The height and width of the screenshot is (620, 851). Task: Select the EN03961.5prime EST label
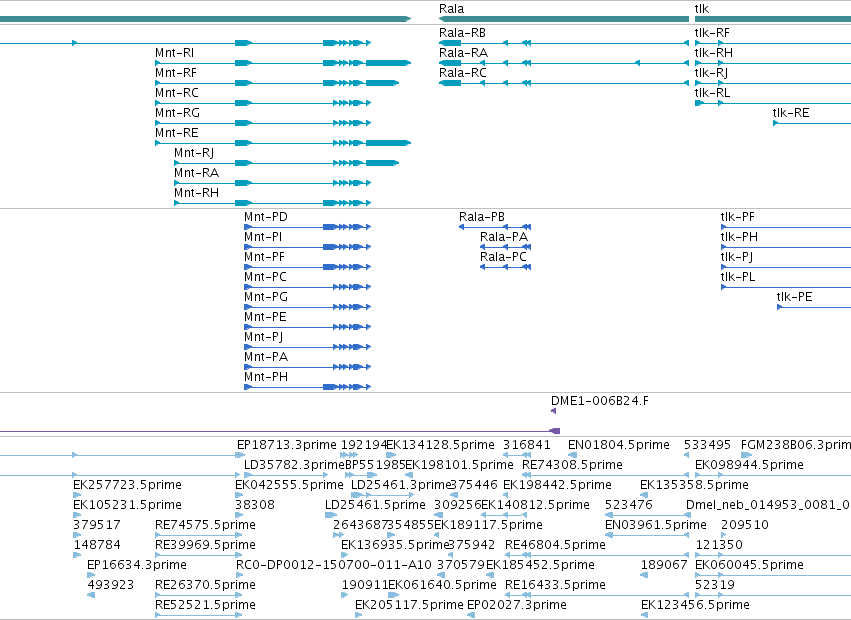pyautogui.click(x=656, y=525)
